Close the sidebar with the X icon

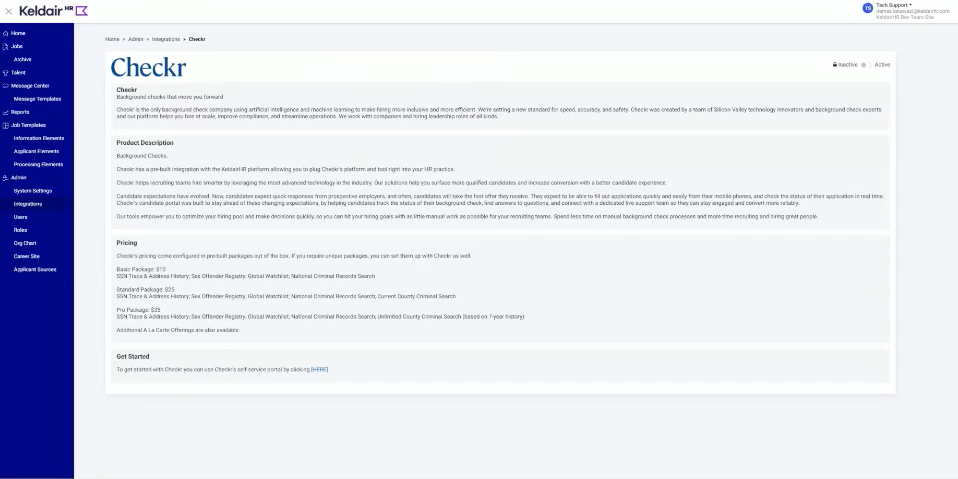pos(9,11)
